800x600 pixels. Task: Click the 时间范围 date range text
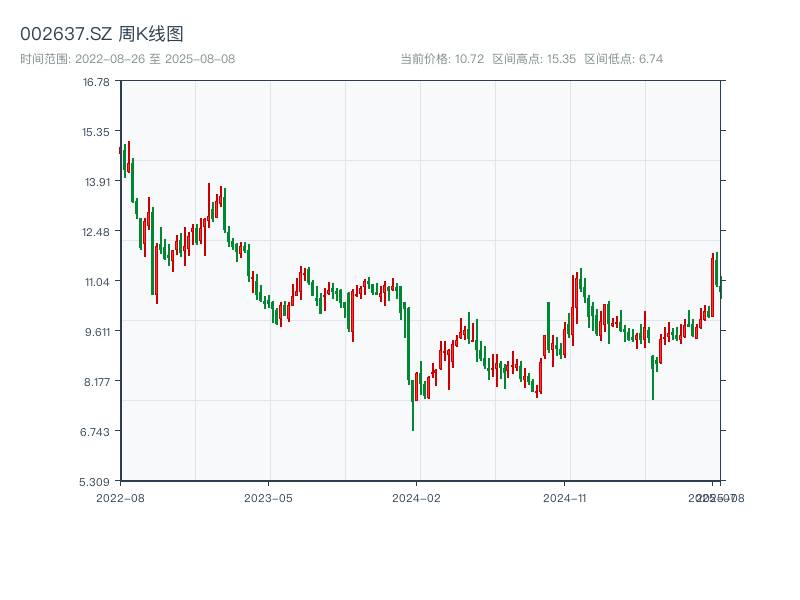point(127,59)
